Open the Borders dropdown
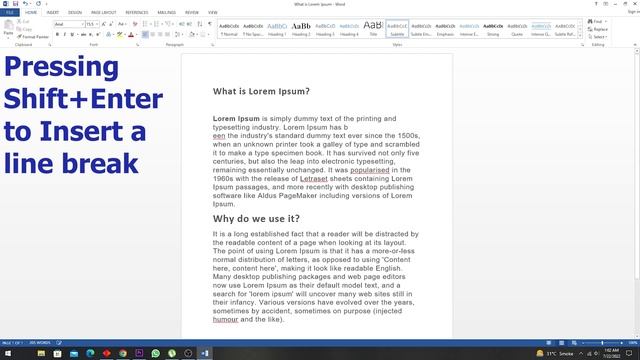Screen dimensions: 640x360 tap(204, 35)
